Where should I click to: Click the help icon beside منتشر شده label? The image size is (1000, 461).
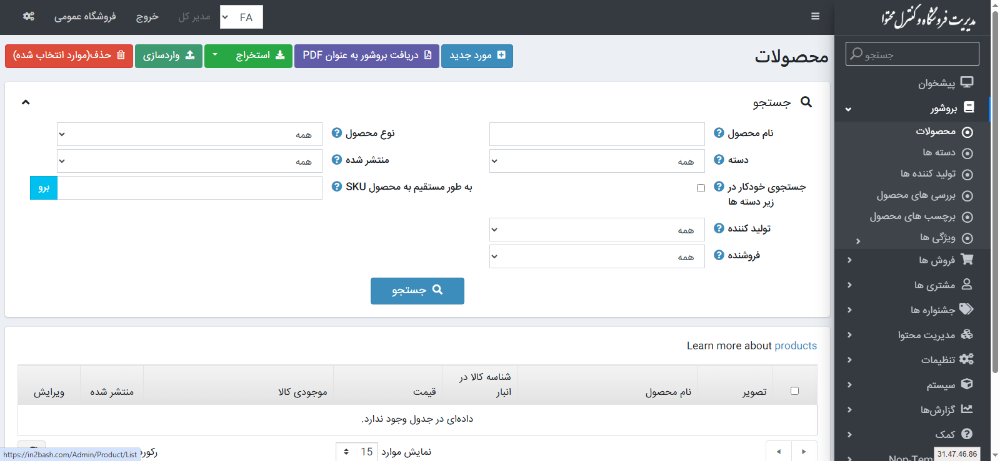[x=337, y=160]
